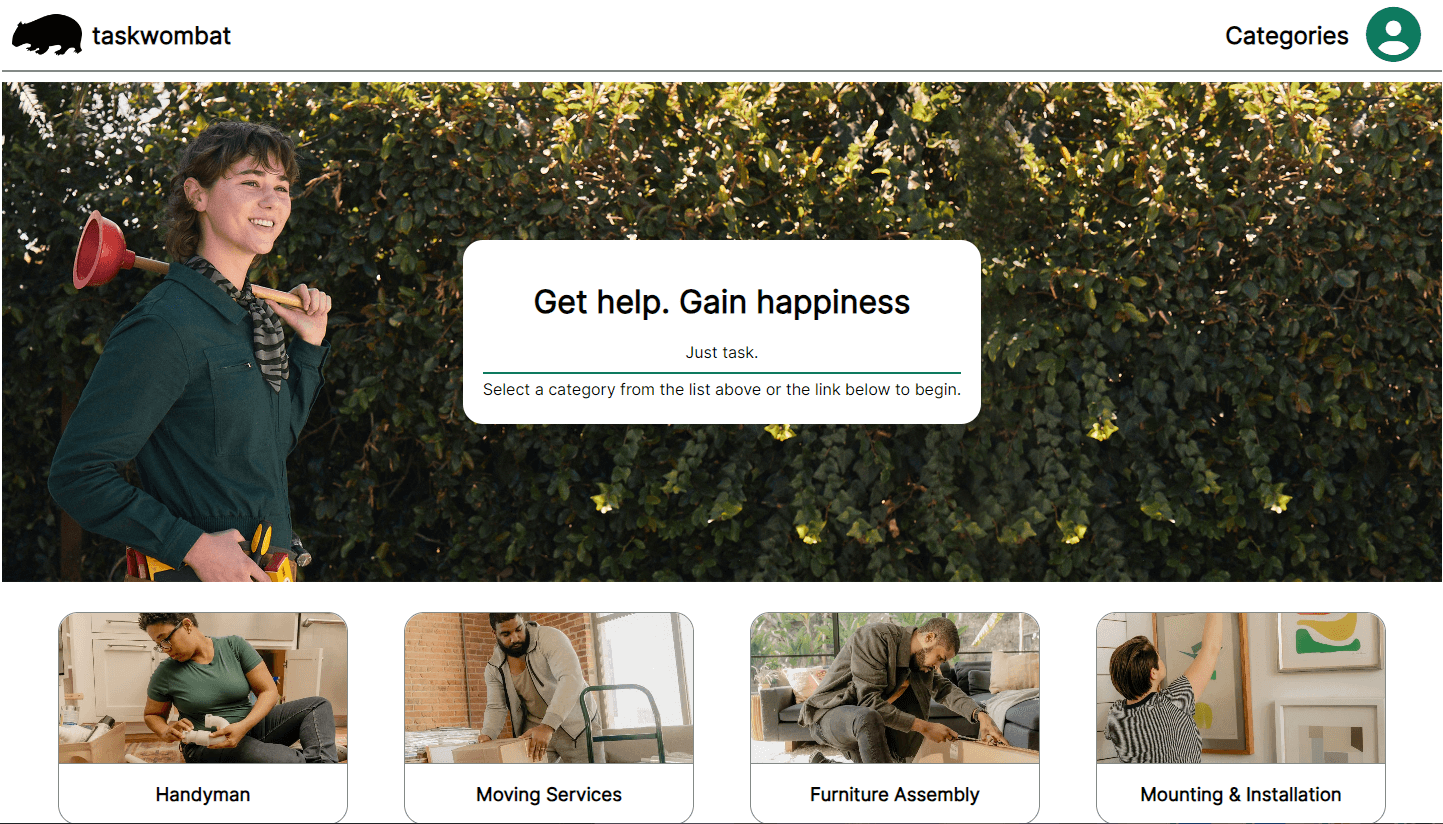Select the Mounting & Installation image
The height and width of the screenshot is (824, 1443).
coord(1241,688)
